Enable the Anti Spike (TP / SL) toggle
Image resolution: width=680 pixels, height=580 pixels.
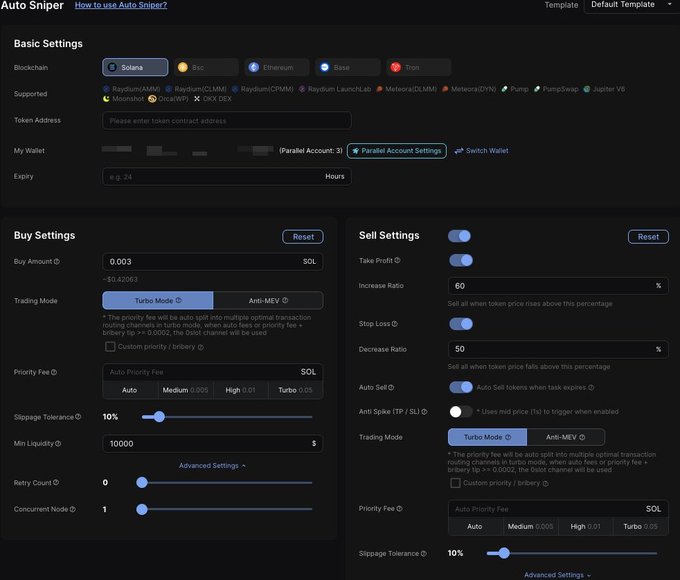pyautogui.click(x=460, y=411)
